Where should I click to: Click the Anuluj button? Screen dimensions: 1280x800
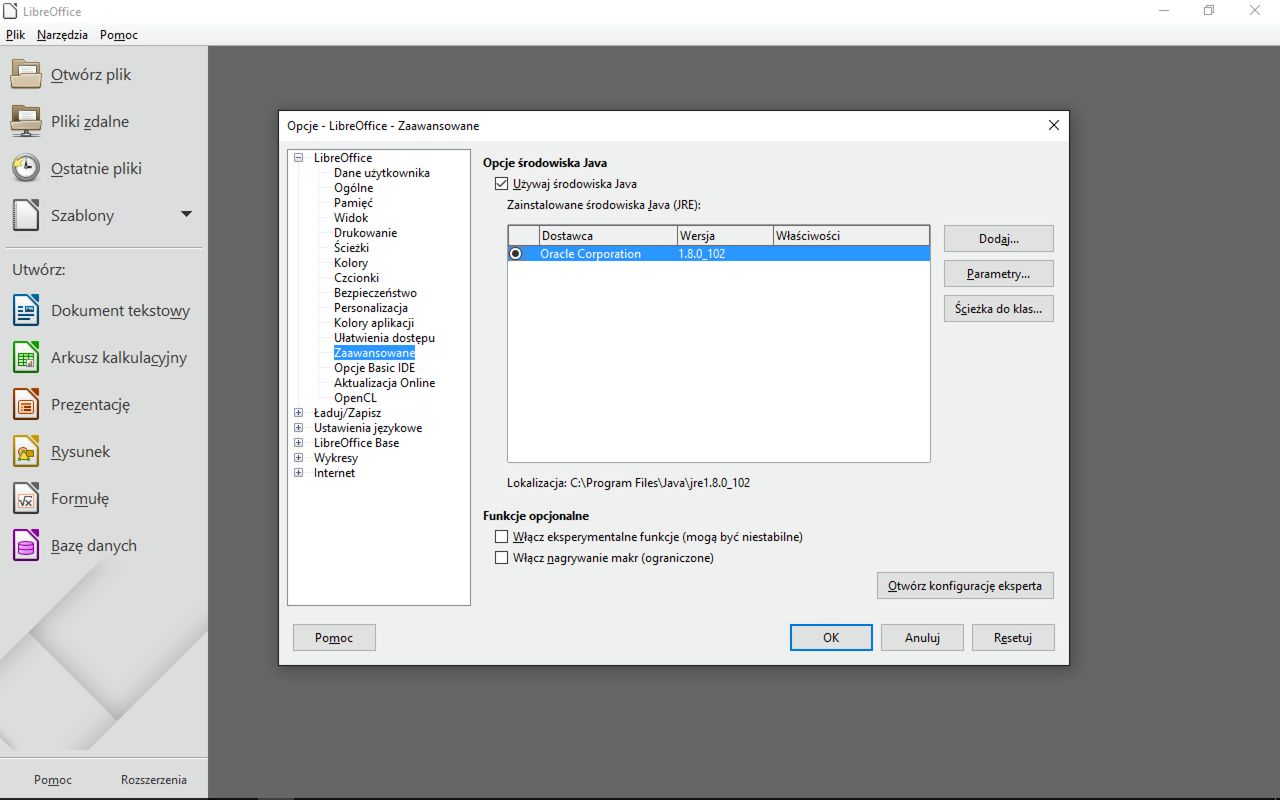coord(923,638)
